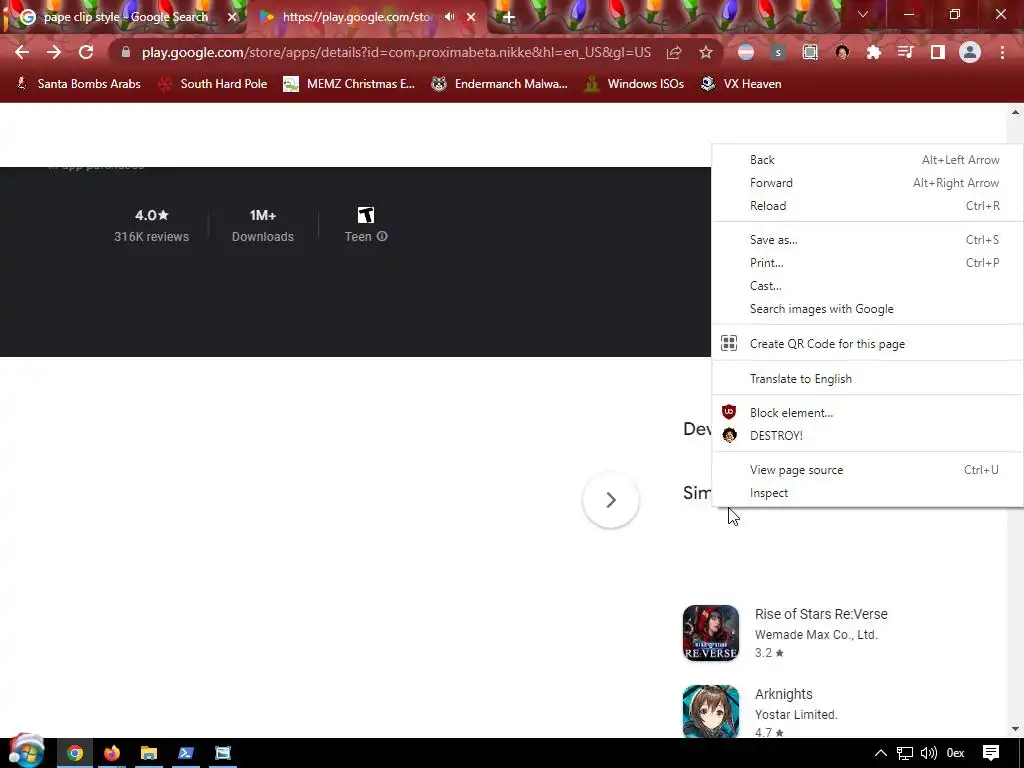The image size is (1024, 768).
Task: Open the Arknights app thumbnail
Action: [711, 711]
